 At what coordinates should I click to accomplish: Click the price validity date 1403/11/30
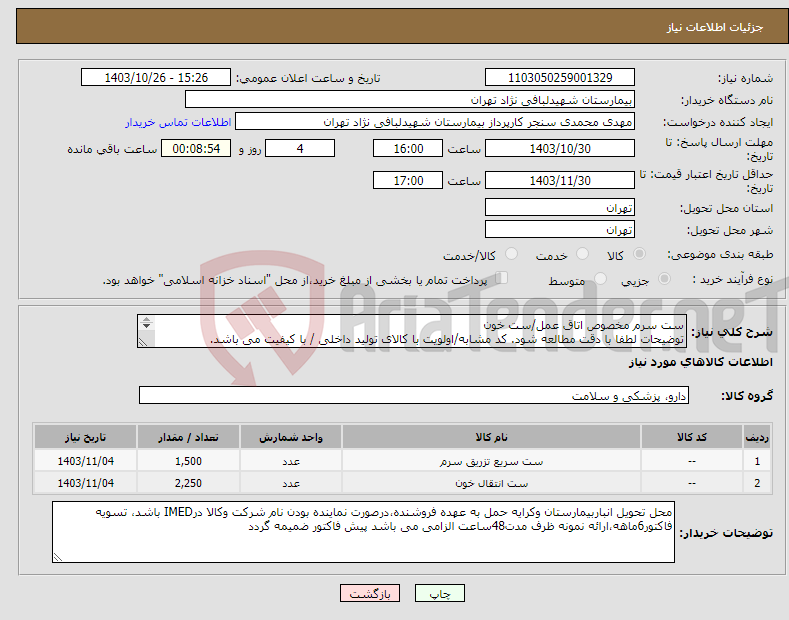pyautogui.click(x=560, y=180)
